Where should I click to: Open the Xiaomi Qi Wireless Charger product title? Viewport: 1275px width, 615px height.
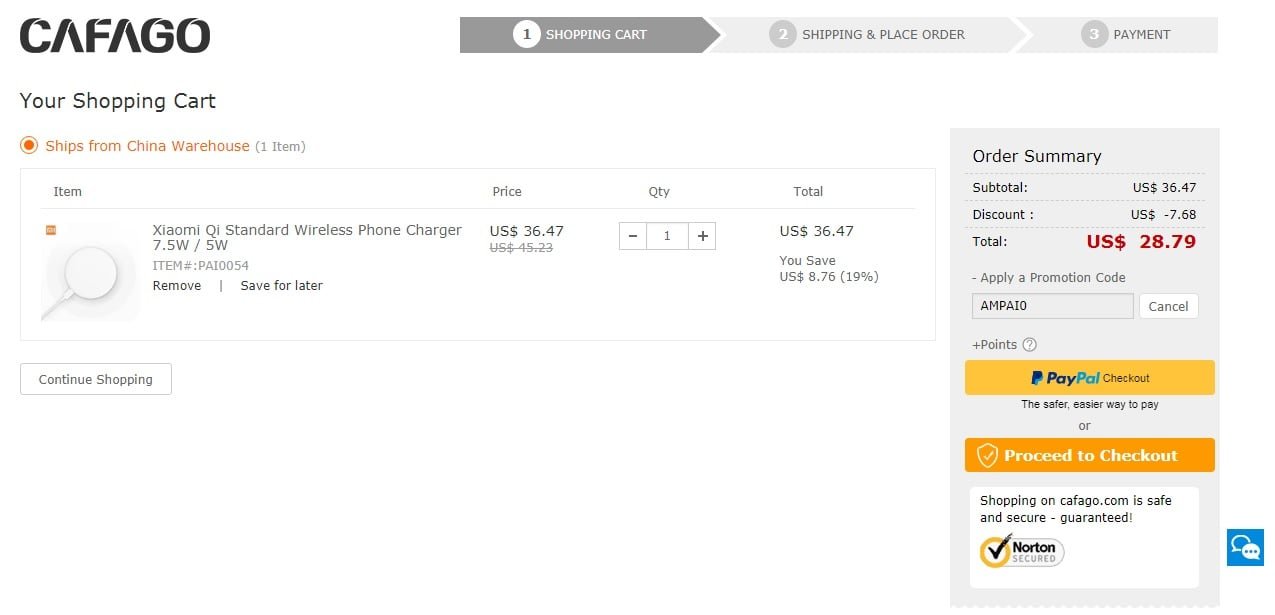(307, 237)
